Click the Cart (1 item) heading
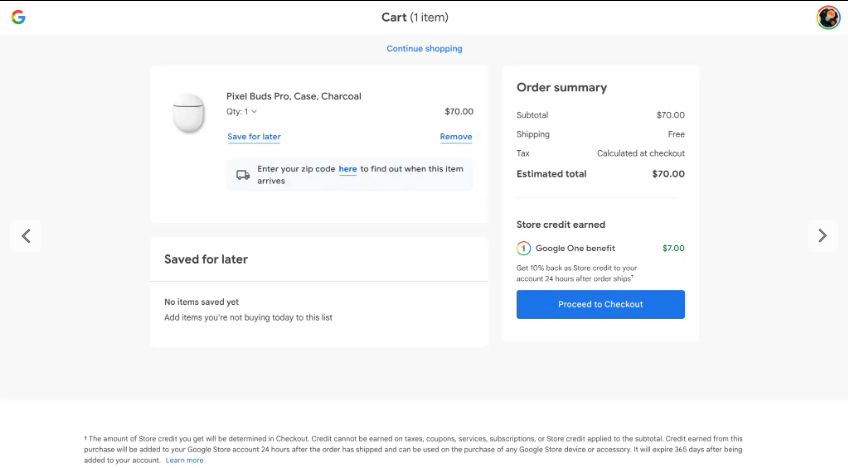 tap(415, 17)
